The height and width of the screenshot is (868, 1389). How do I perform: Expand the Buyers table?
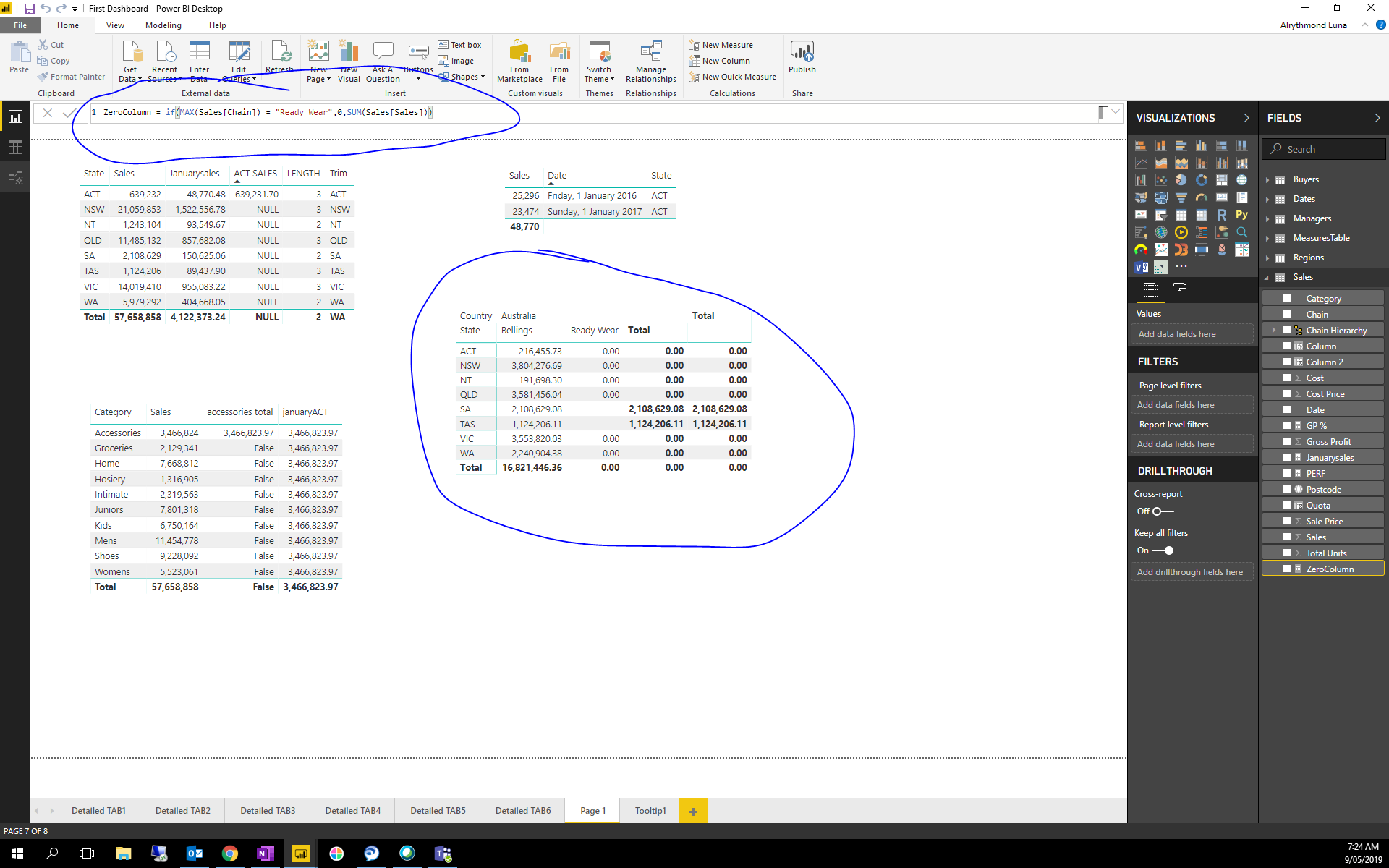pyautogui.click(x=1267, y=180)
